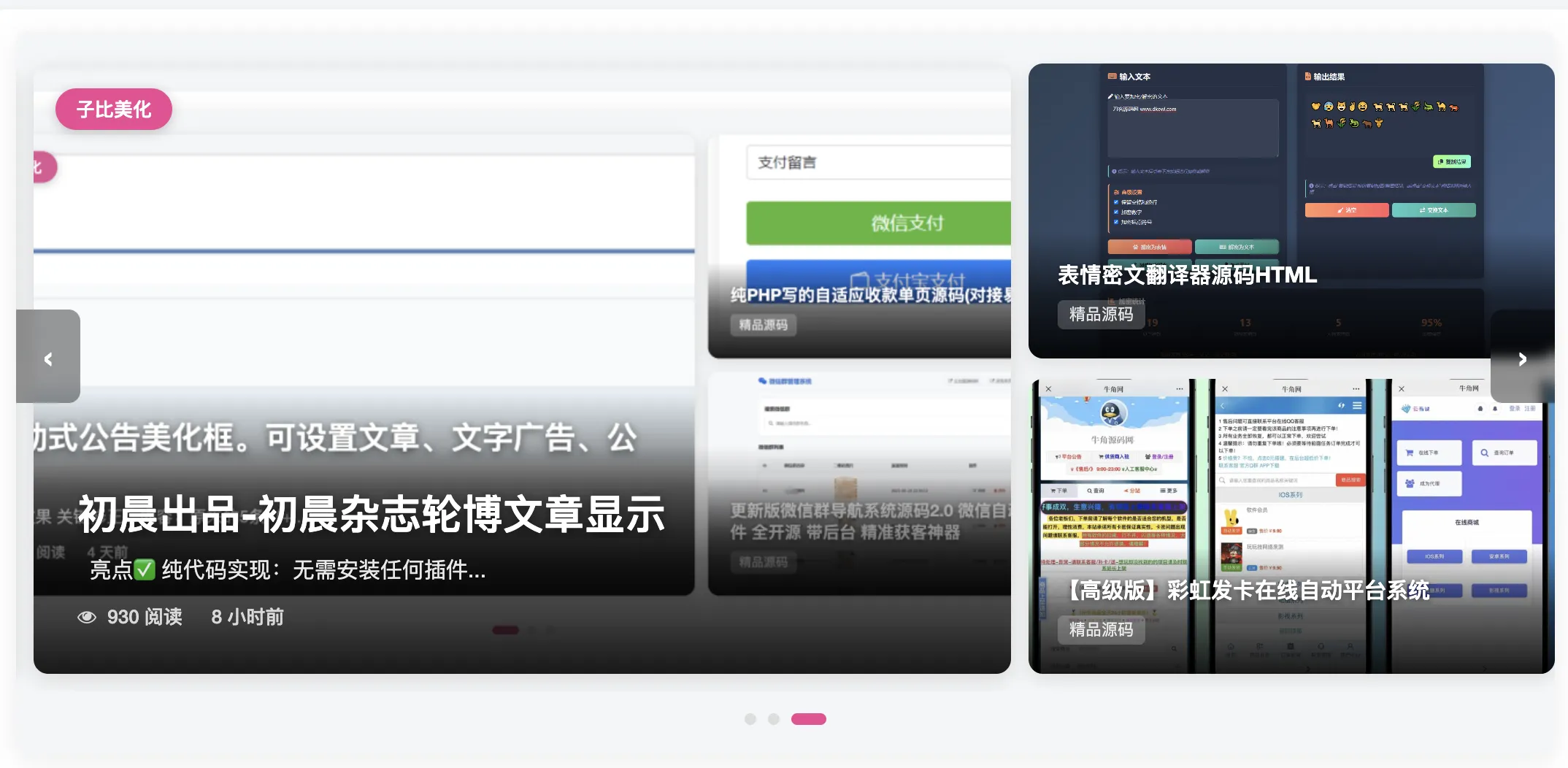Click the chart icon beside 加密统计
This screenshot has width=1568, height=768.
[1112, 302]
